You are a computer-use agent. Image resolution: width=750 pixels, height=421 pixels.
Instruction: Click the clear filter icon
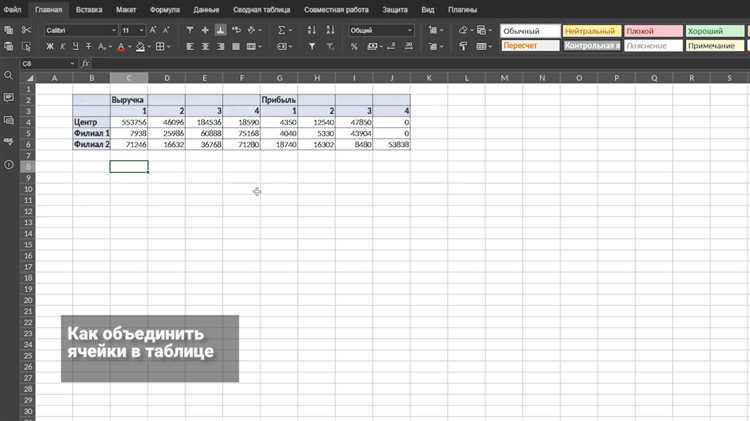coord(331,46)
